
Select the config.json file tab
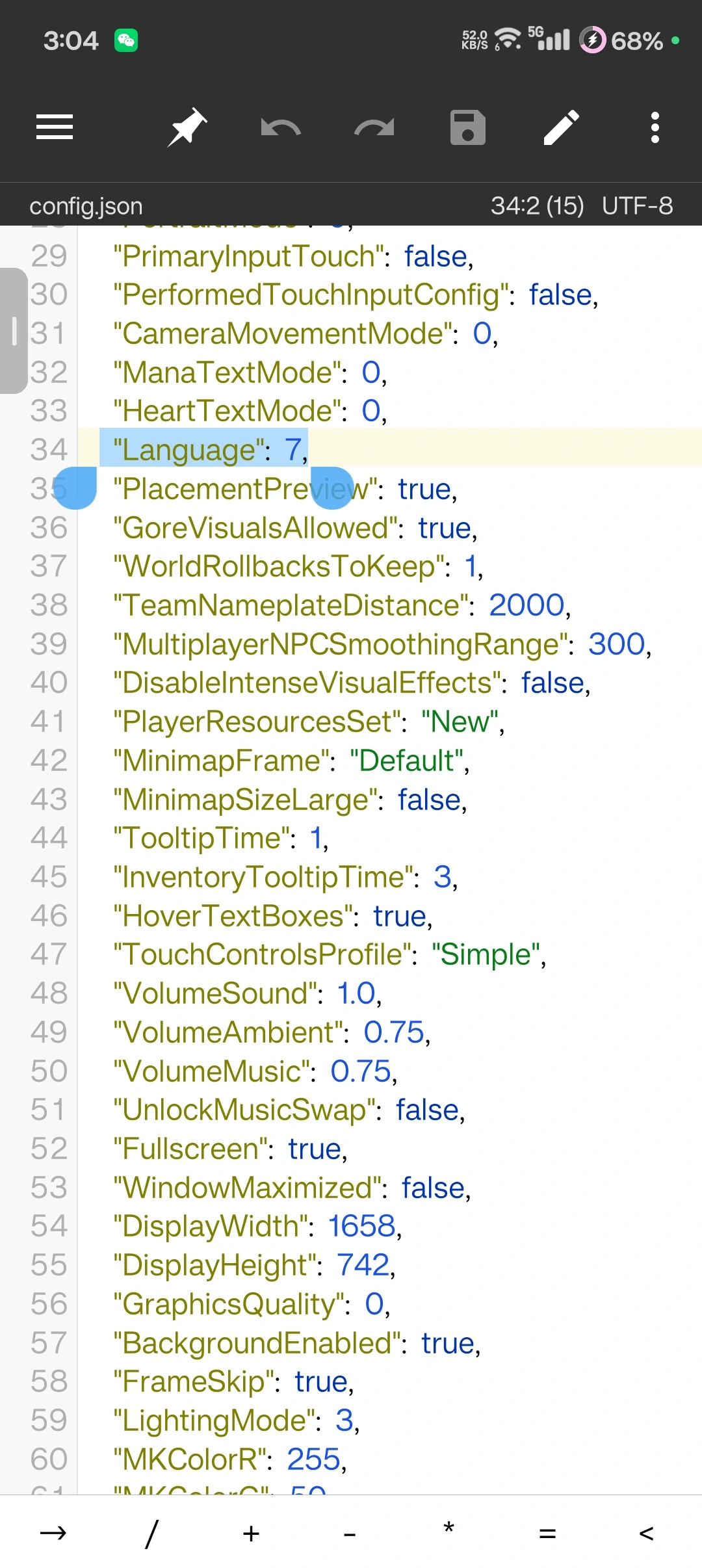point(86,206)
